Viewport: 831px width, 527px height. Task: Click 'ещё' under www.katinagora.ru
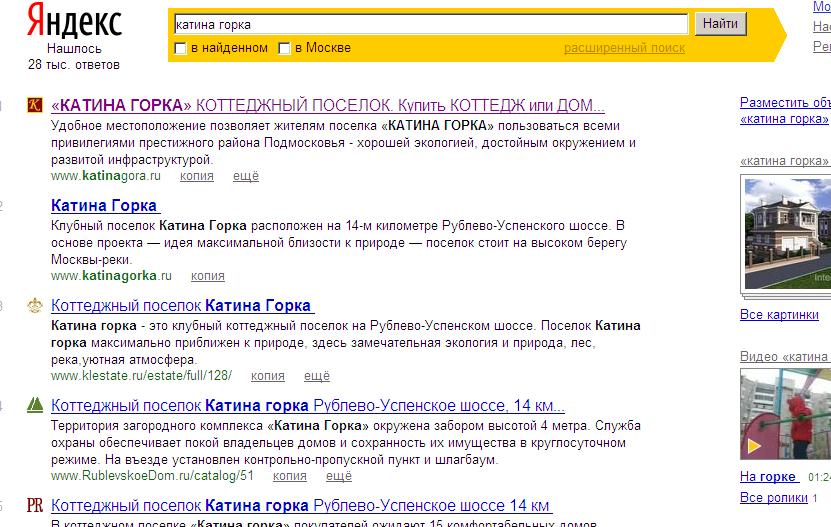246,176
